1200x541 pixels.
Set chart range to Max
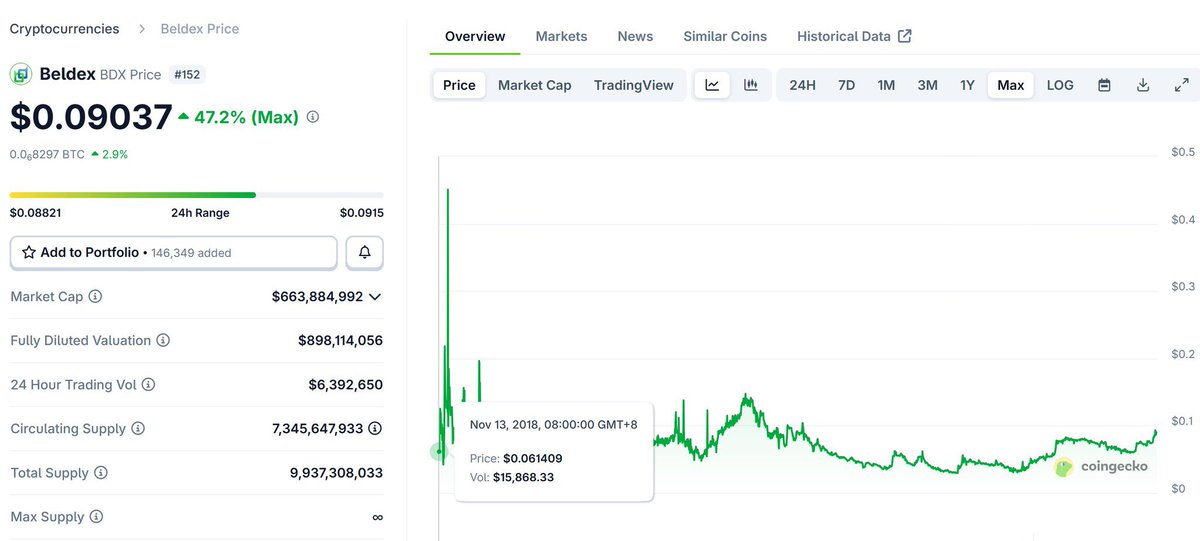1011,85
